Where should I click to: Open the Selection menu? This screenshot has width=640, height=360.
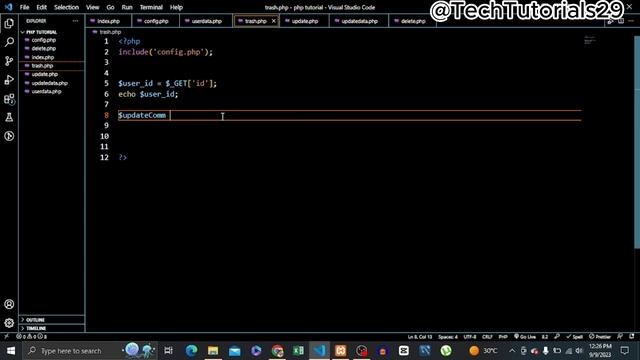[66, 7]
